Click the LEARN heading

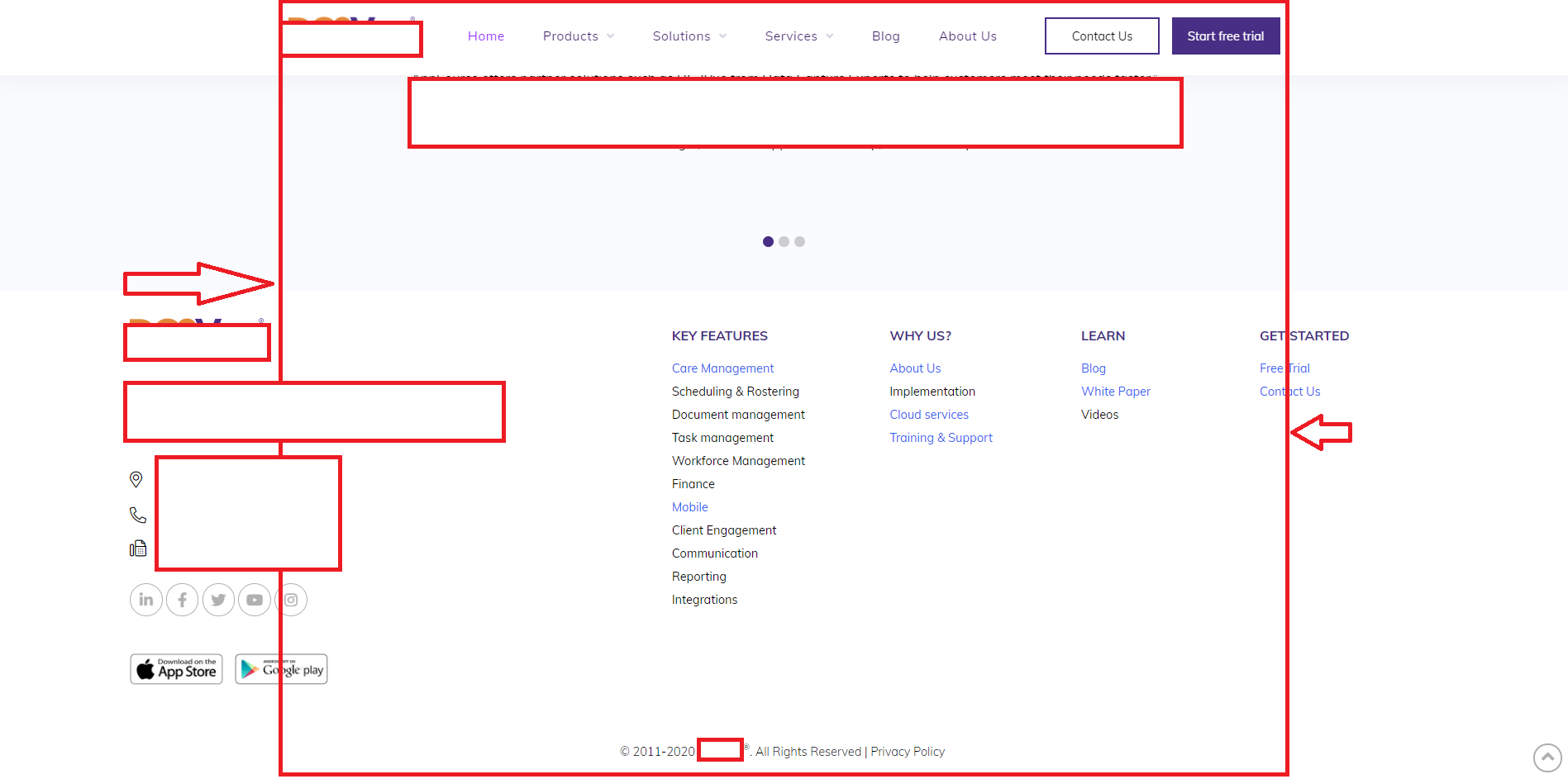pyautogui.click(x=1103, y=336)
